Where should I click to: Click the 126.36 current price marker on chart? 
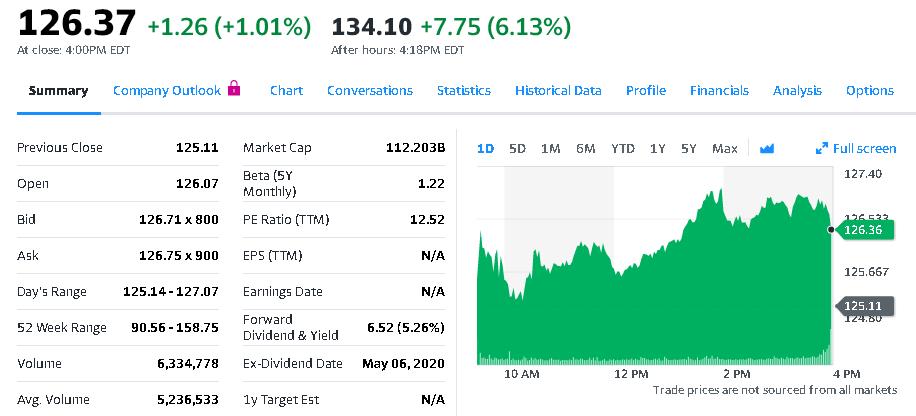[864, 230]
